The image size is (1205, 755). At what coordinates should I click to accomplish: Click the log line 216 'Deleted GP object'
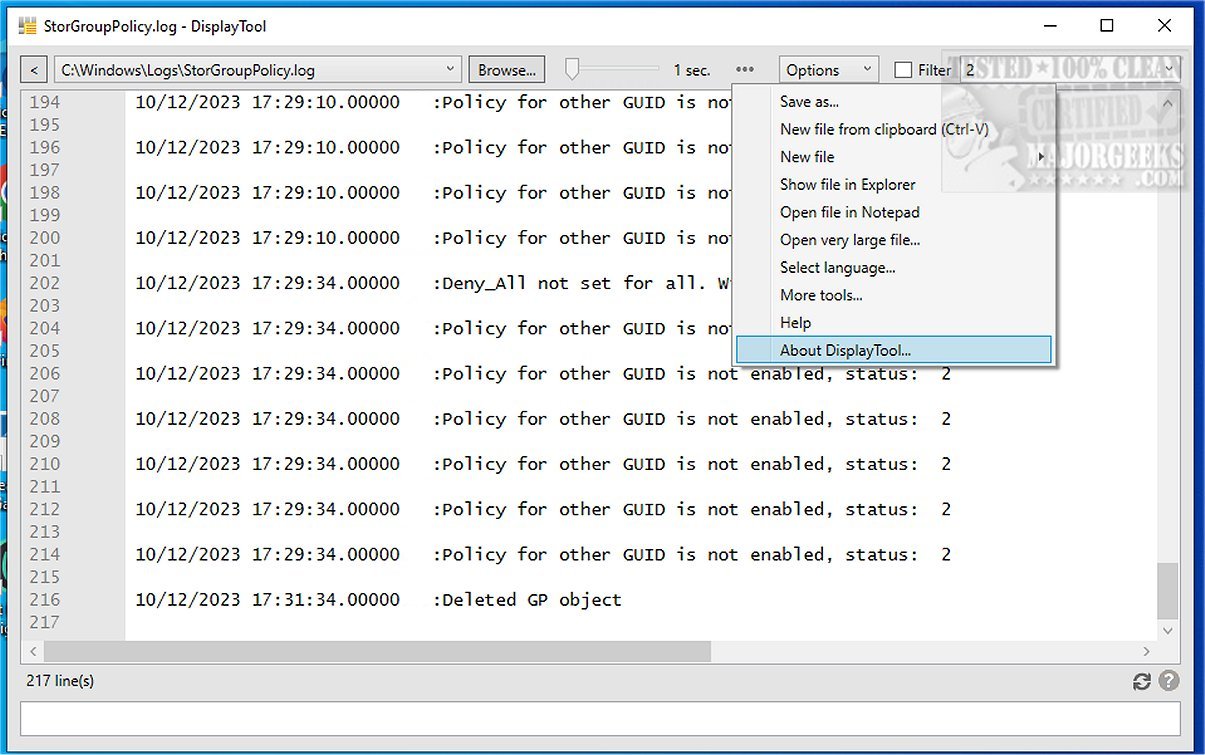pyautogui.click(x=378, y=600)
